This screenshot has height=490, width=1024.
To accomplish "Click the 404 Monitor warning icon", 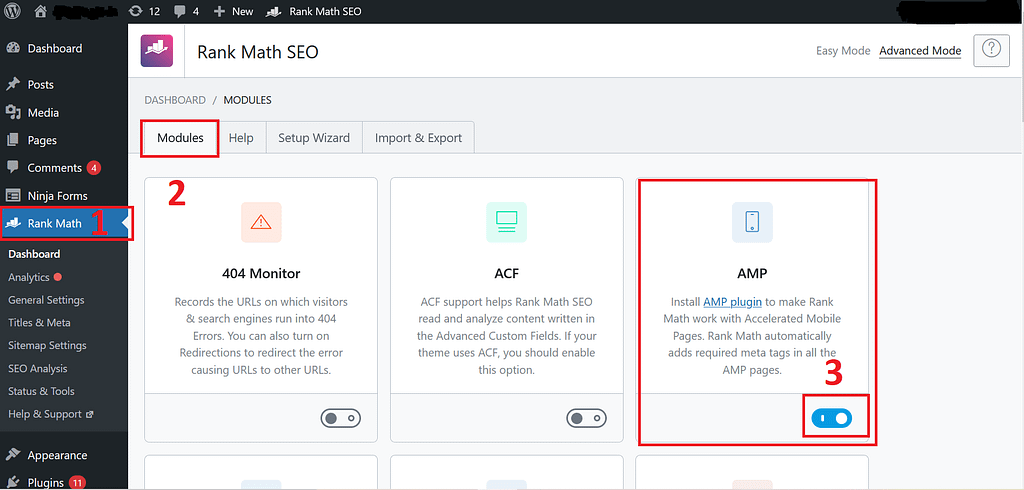I will [261, 222].
